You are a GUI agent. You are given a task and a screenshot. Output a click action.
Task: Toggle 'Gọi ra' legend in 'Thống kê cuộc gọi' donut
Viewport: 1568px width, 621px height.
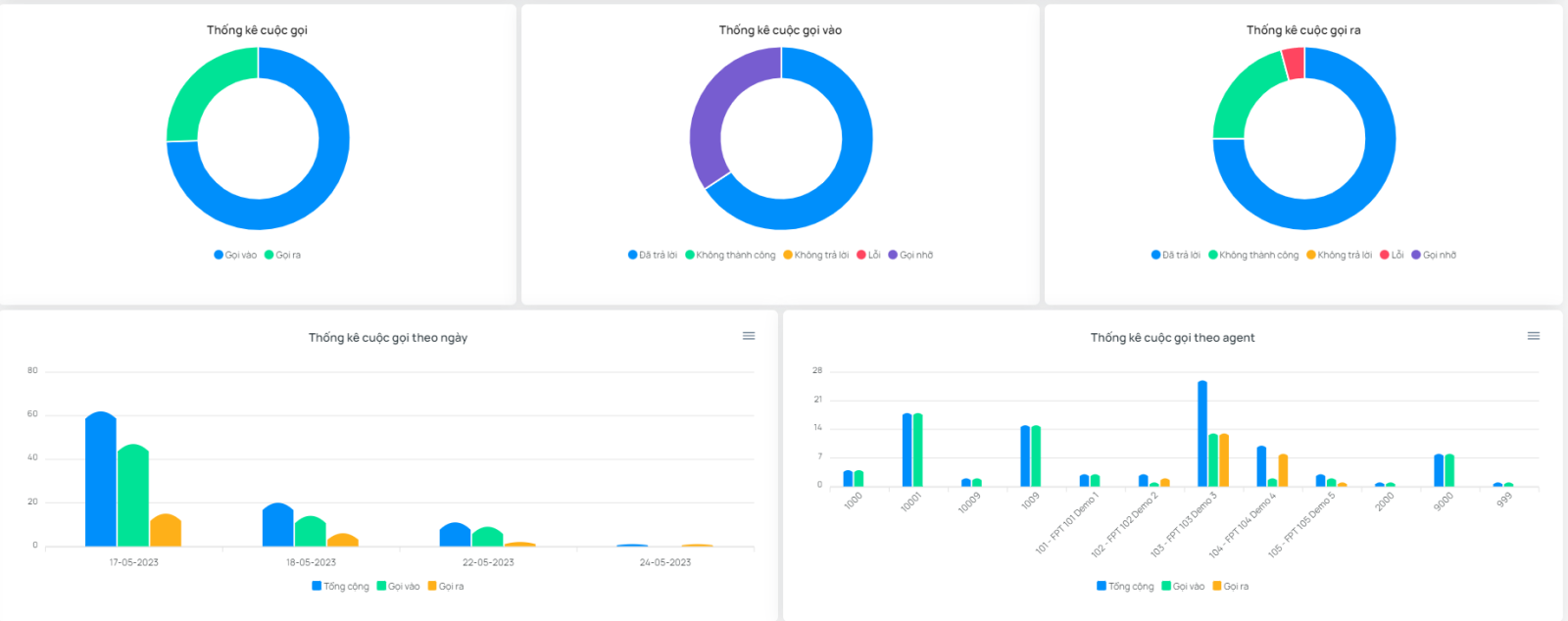(282, 255)
